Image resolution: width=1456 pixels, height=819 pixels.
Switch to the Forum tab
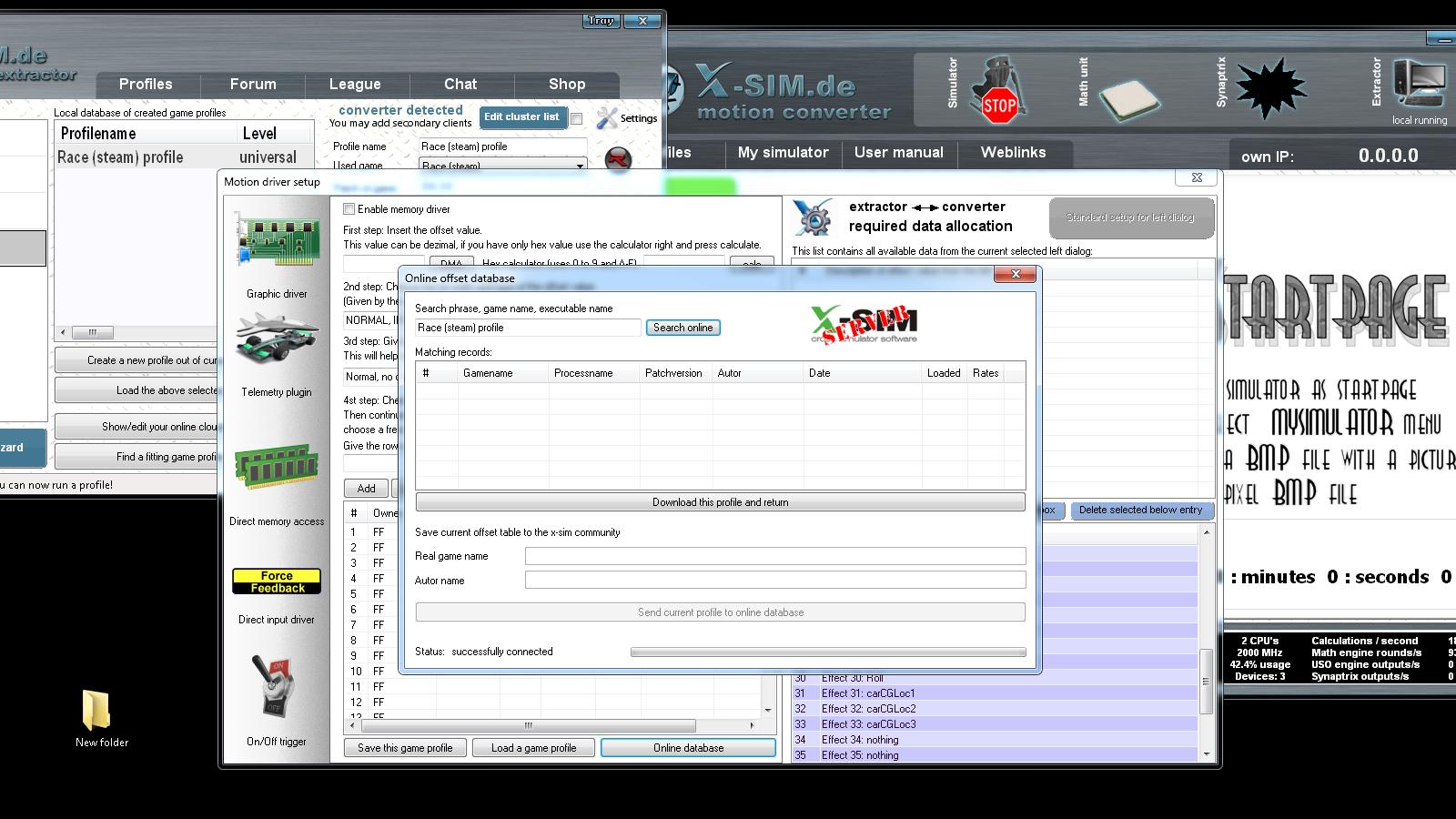(253, 84)
